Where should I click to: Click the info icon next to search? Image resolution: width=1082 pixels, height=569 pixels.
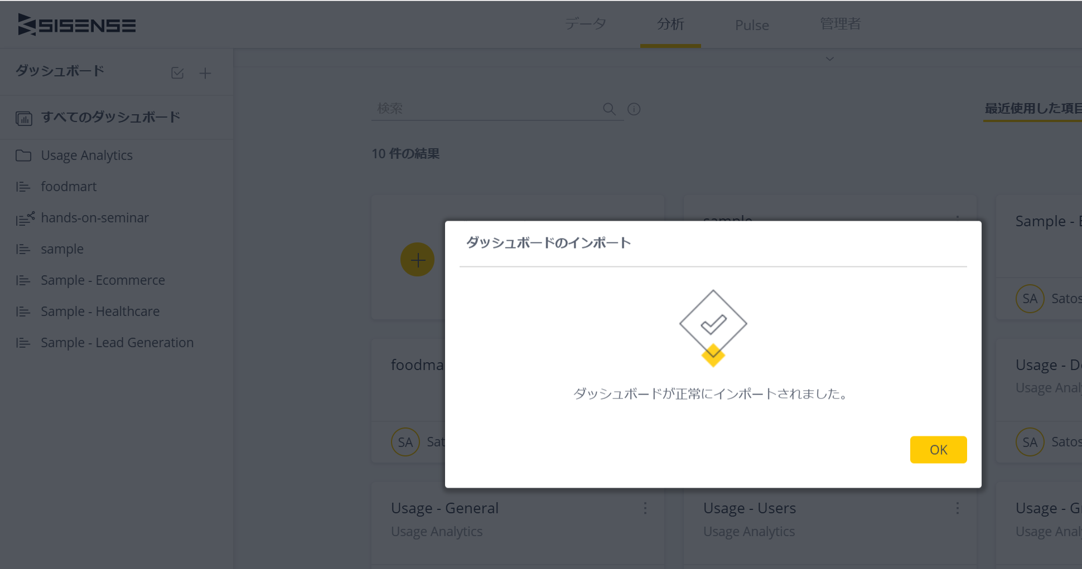(633, 109)
